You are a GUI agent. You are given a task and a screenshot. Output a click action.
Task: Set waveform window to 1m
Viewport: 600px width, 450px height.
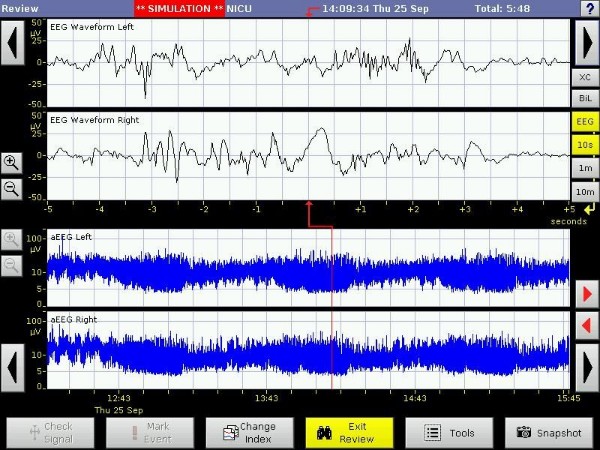[x=585, y=168]
